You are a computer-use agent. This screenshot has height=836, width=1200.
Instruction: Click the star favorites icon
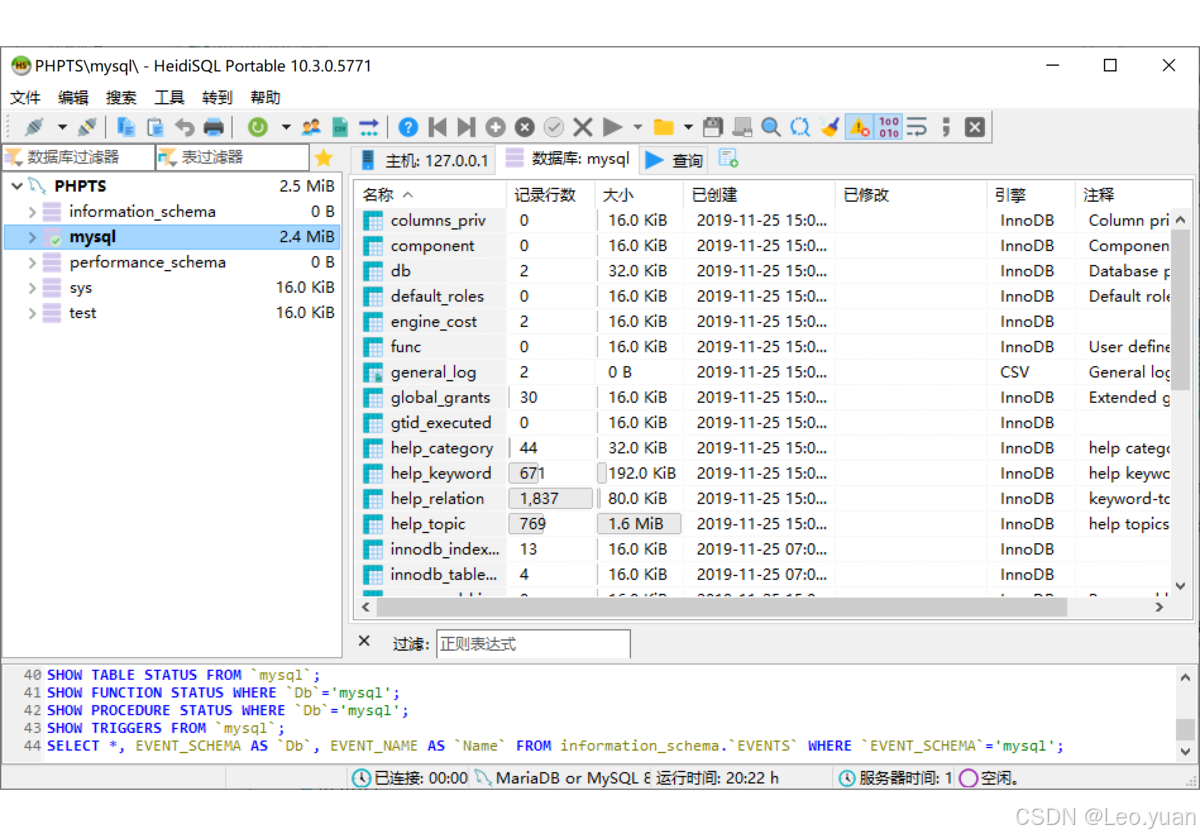(323, 158)
